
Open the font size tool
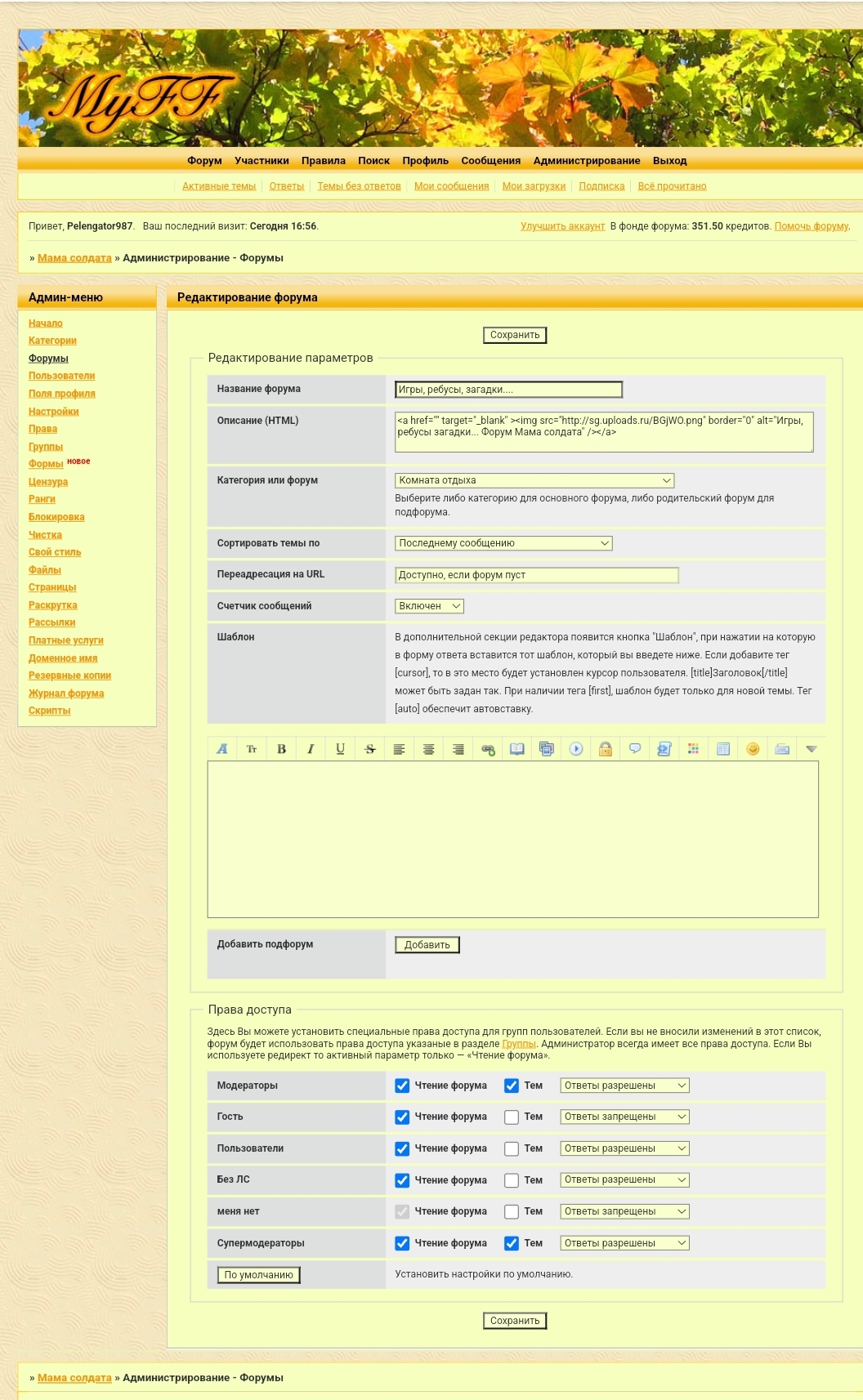(252, 749)
